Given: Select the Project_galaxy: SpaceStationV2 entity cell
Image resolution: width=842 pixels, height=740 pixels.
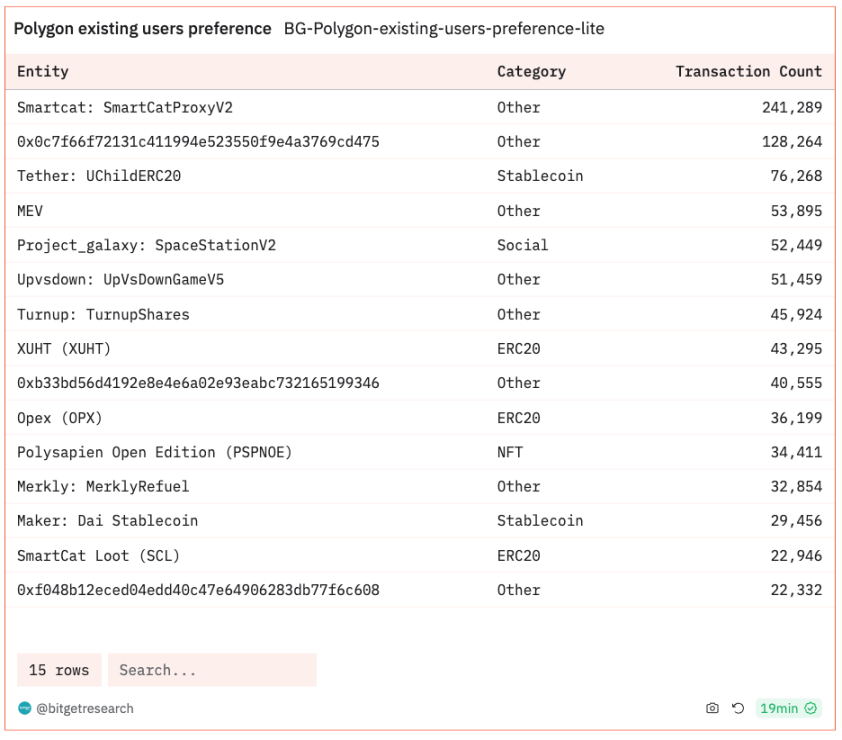Looking at the screenshot, I should (146, 245).
